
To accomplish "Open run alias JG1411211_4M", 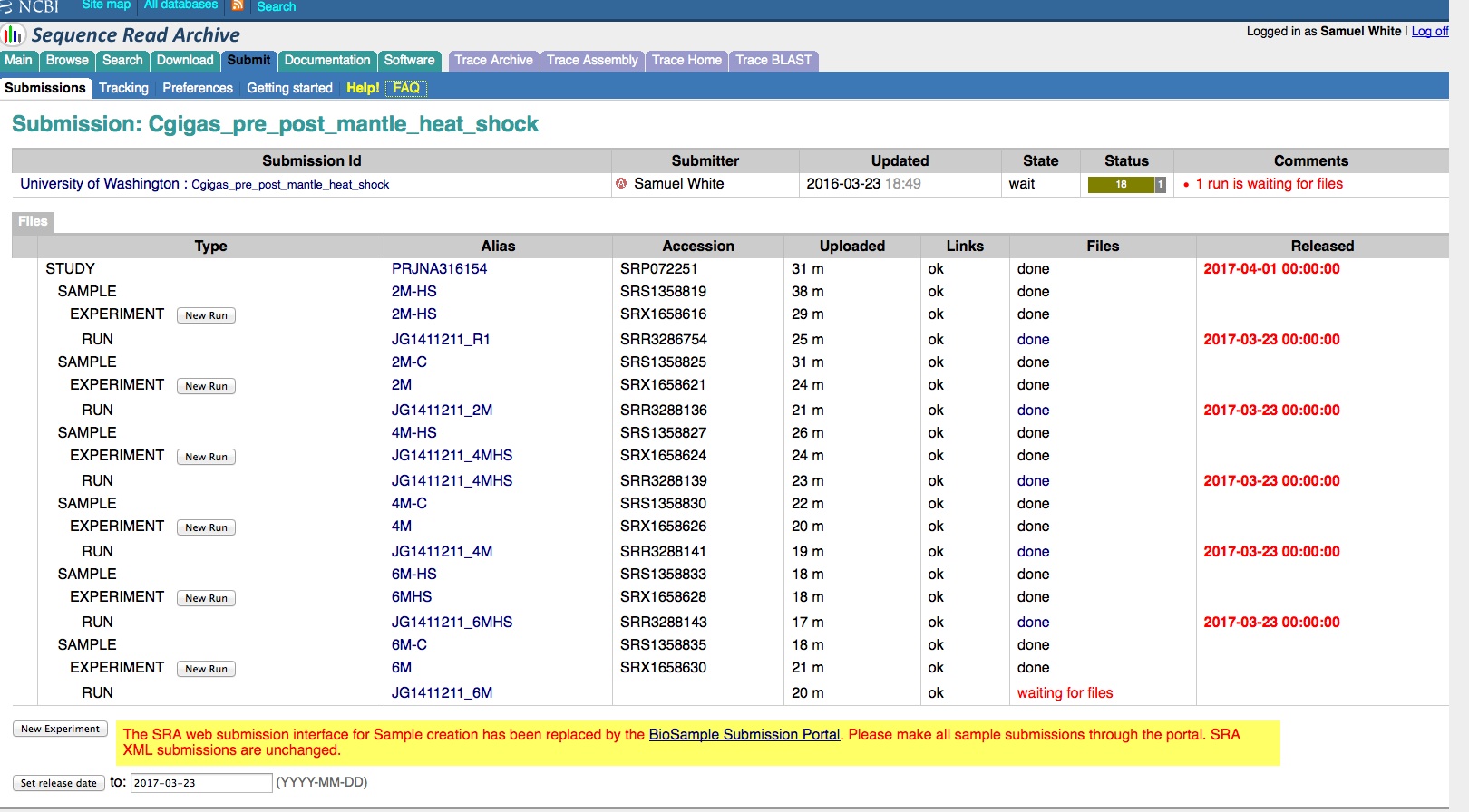I will [442, 552].
